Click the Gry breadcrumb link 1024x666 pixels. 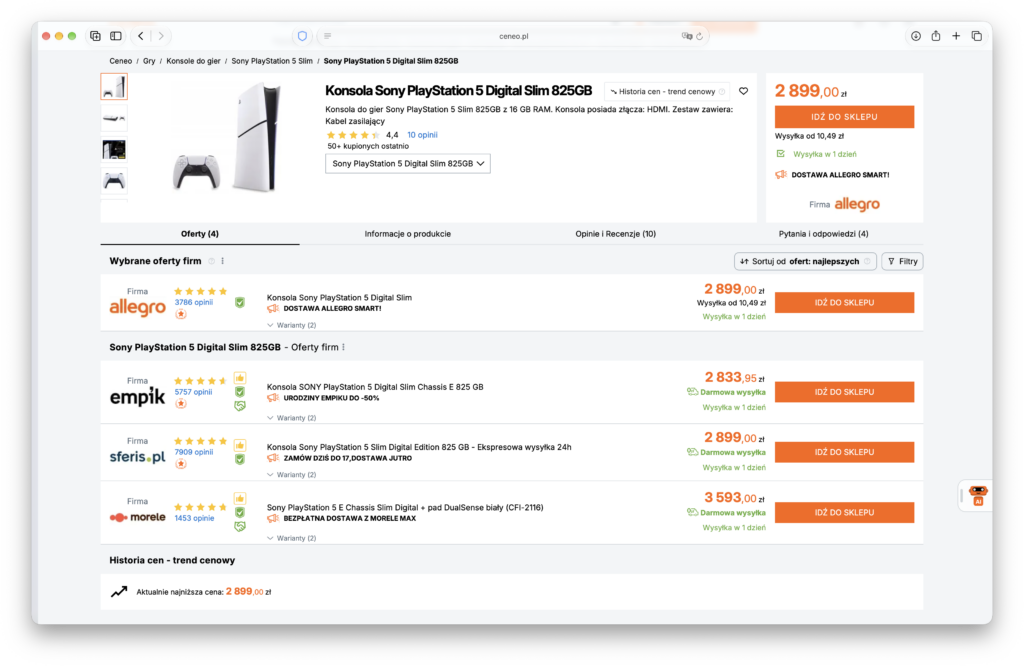[149, 61]
